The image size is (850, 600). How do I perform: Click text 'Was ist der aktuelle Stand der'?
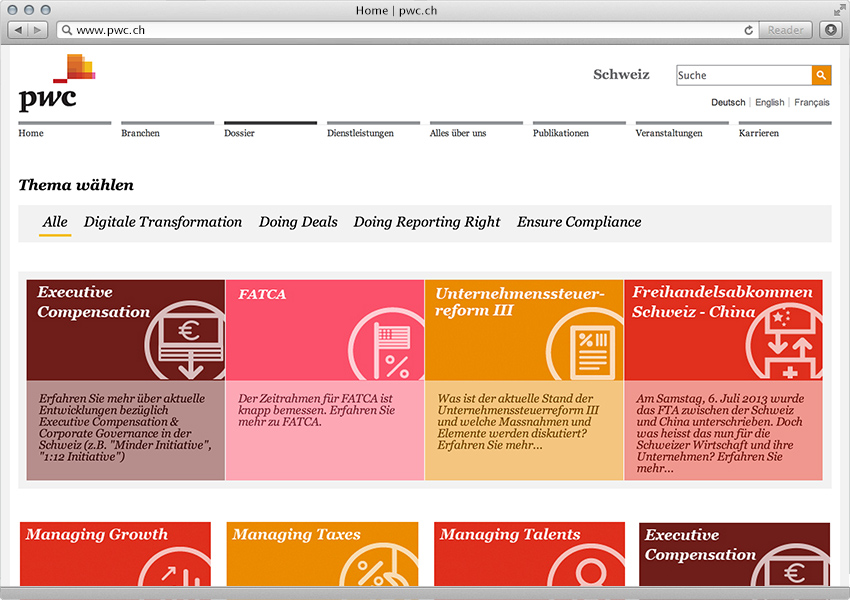click(515, 398)
